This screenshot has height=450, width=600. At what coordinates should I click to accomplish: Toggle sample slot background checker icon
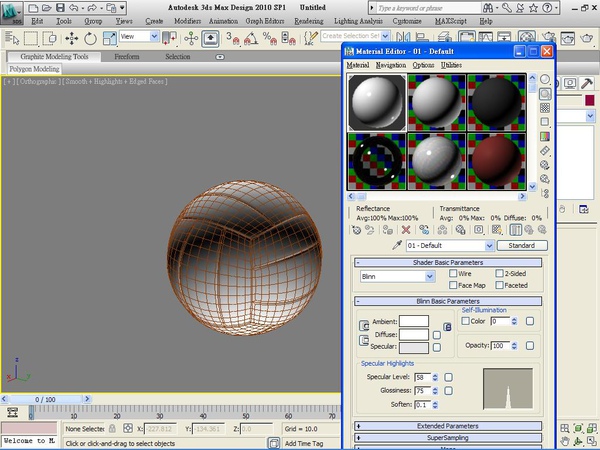[545, 108]
